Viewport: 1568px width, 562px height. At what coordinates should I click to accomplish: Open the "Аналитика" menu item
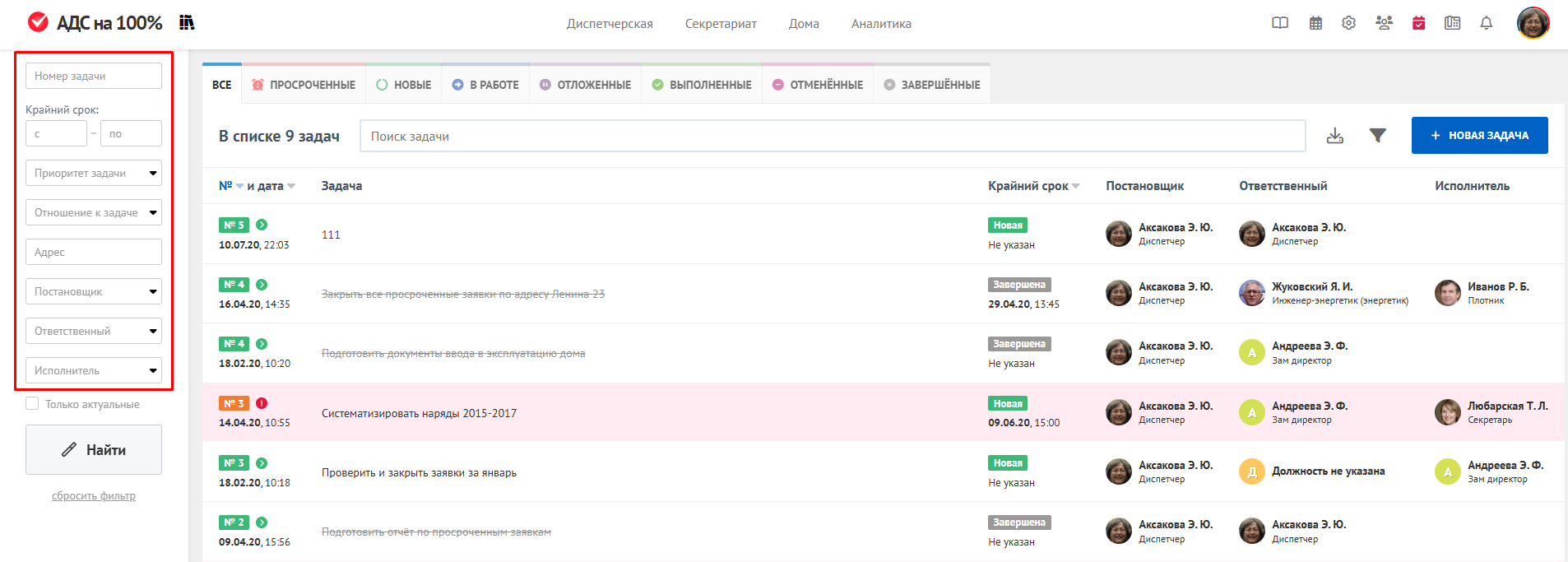click(881, 24)
